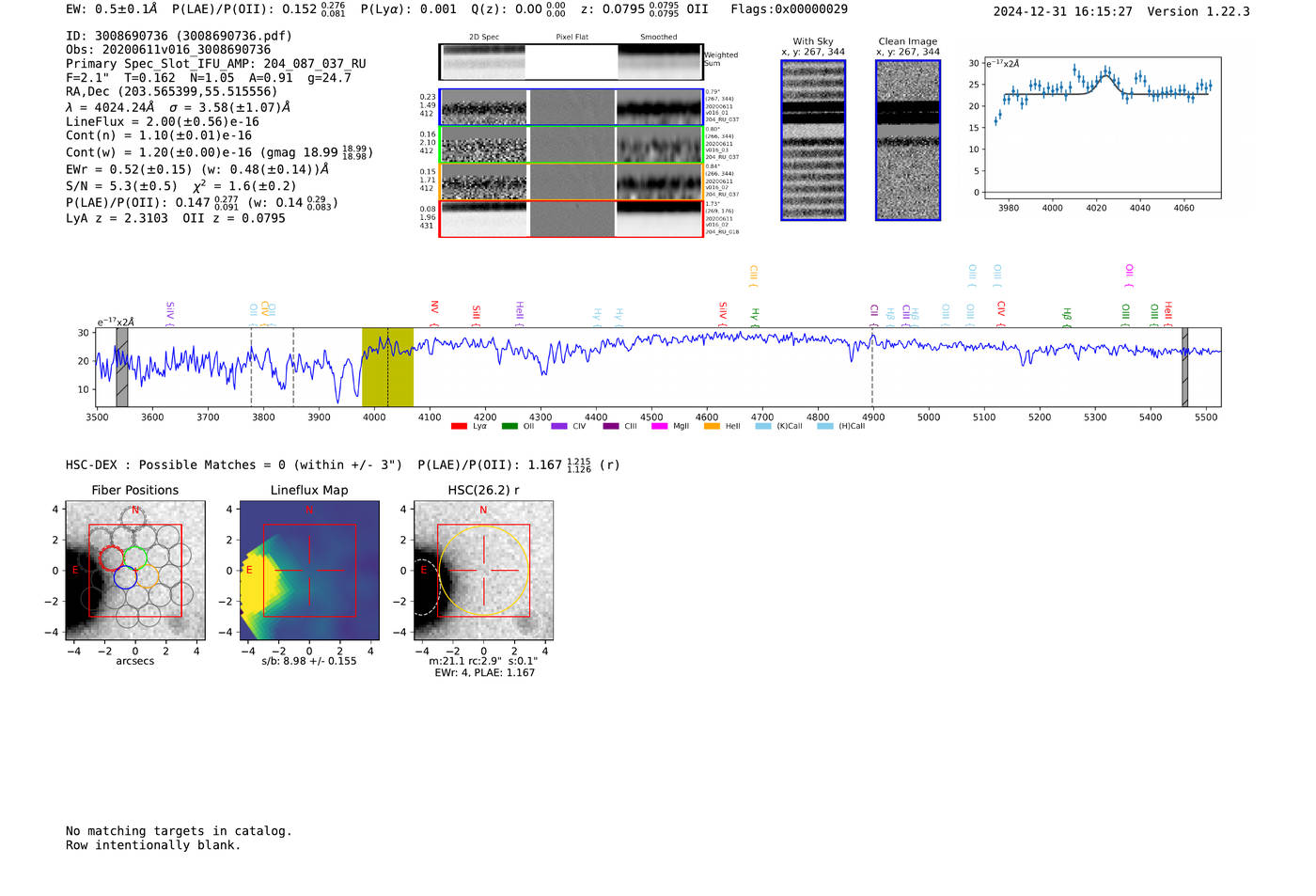Click the Weighted Sum 2D spectrum strip
Image resolution: width=1316 pixels, height=896 pixels.
coord(571,61)
